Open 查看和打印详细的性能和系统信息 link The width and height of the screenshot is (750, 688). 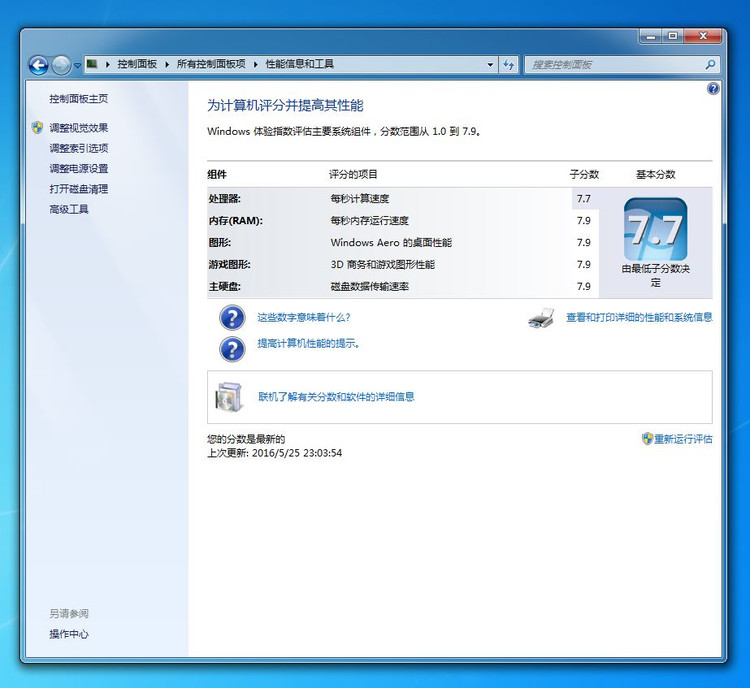click(639, 317)
